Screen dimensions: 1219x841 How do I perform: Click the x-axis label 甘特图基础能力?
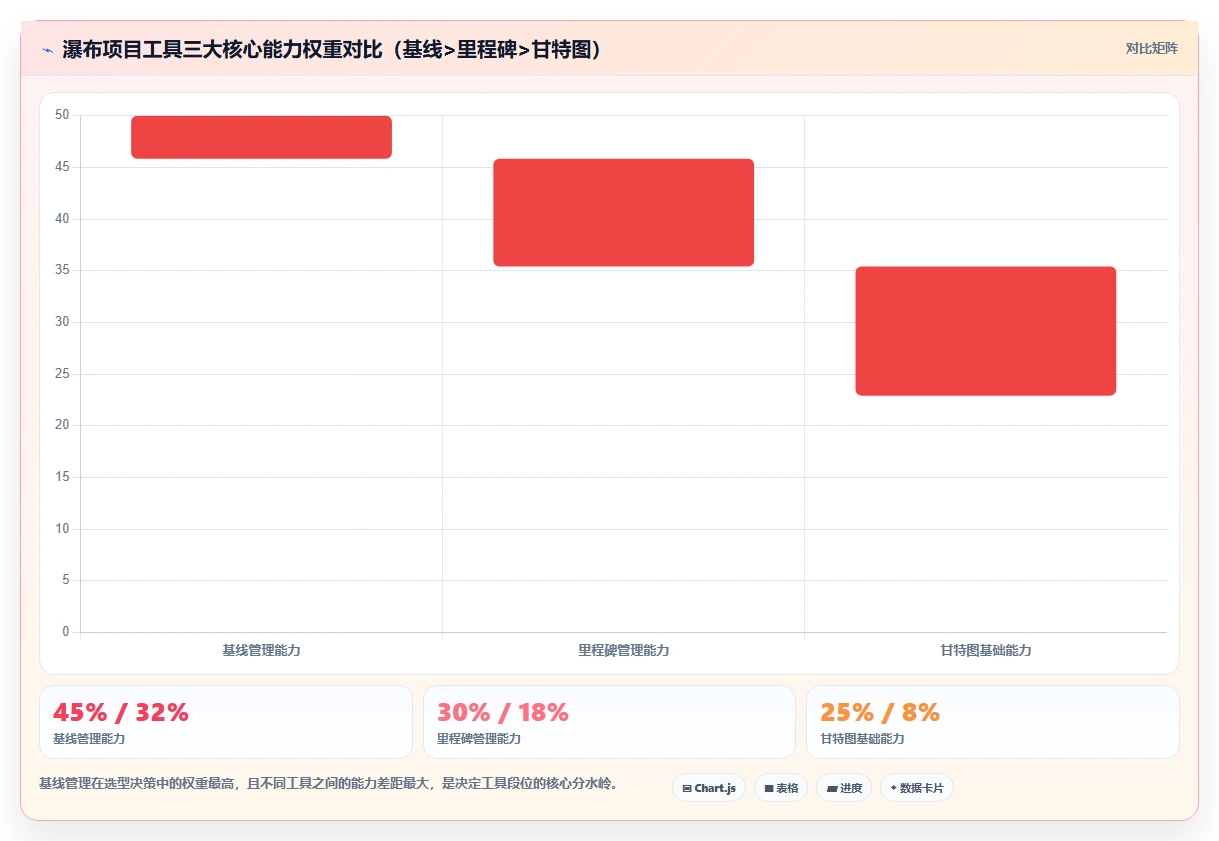pos(985,650)
